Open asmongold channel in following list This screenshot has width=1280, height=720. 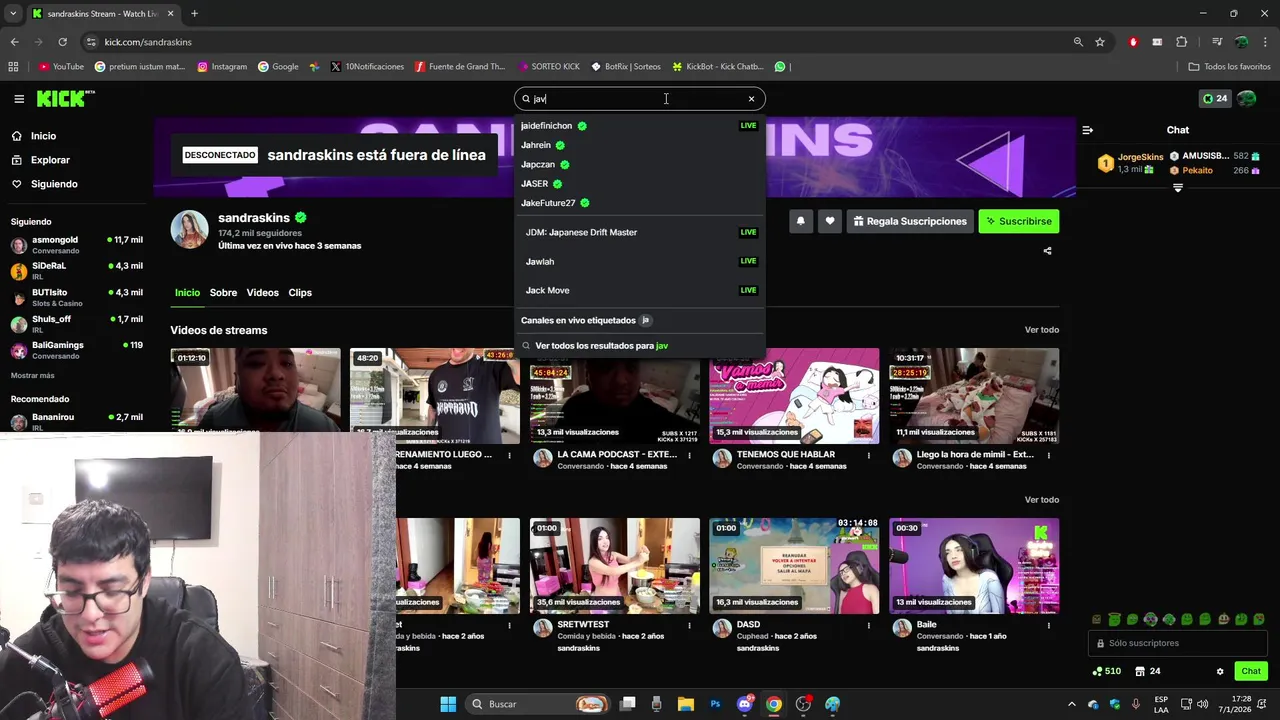(x=76, y=245)
